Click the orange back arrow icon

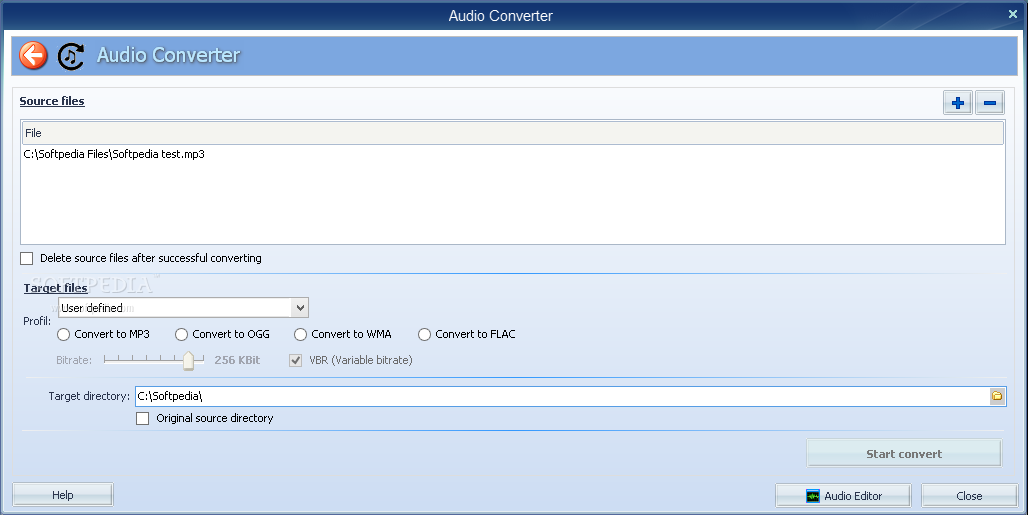[x=33, y=55]
